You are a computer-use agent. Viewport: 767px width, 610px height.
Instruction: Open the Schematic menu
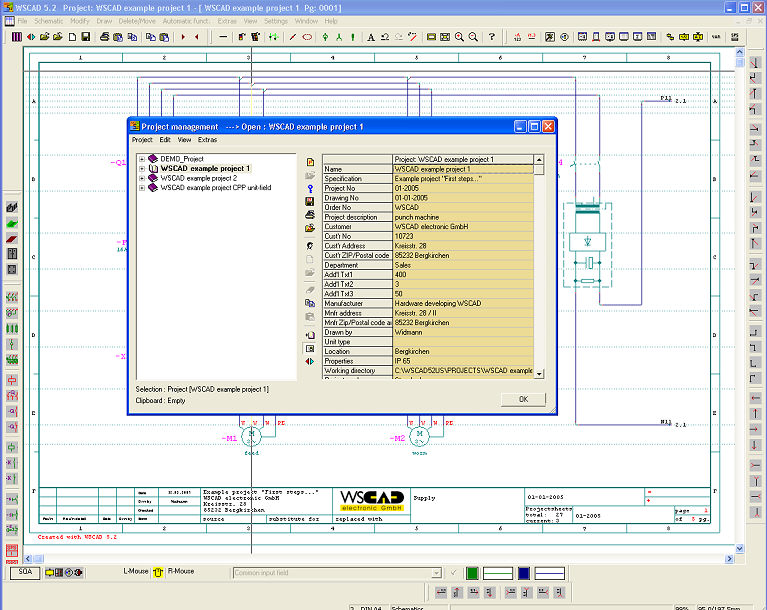(x=49, y=21)
